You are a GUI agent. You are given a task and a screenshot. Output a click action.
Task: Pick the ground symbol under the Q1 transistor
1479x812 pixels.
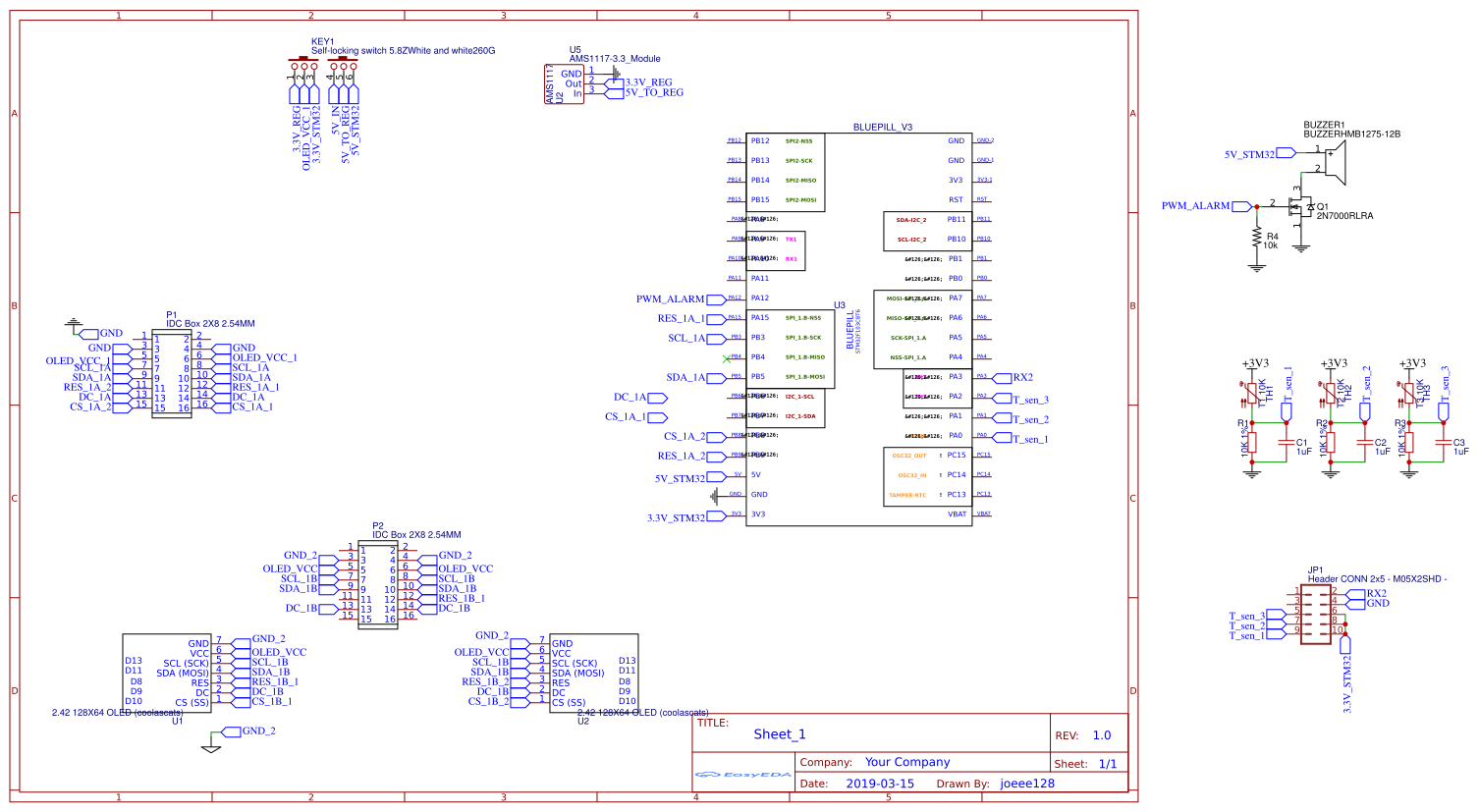(x=1301, y=247)
